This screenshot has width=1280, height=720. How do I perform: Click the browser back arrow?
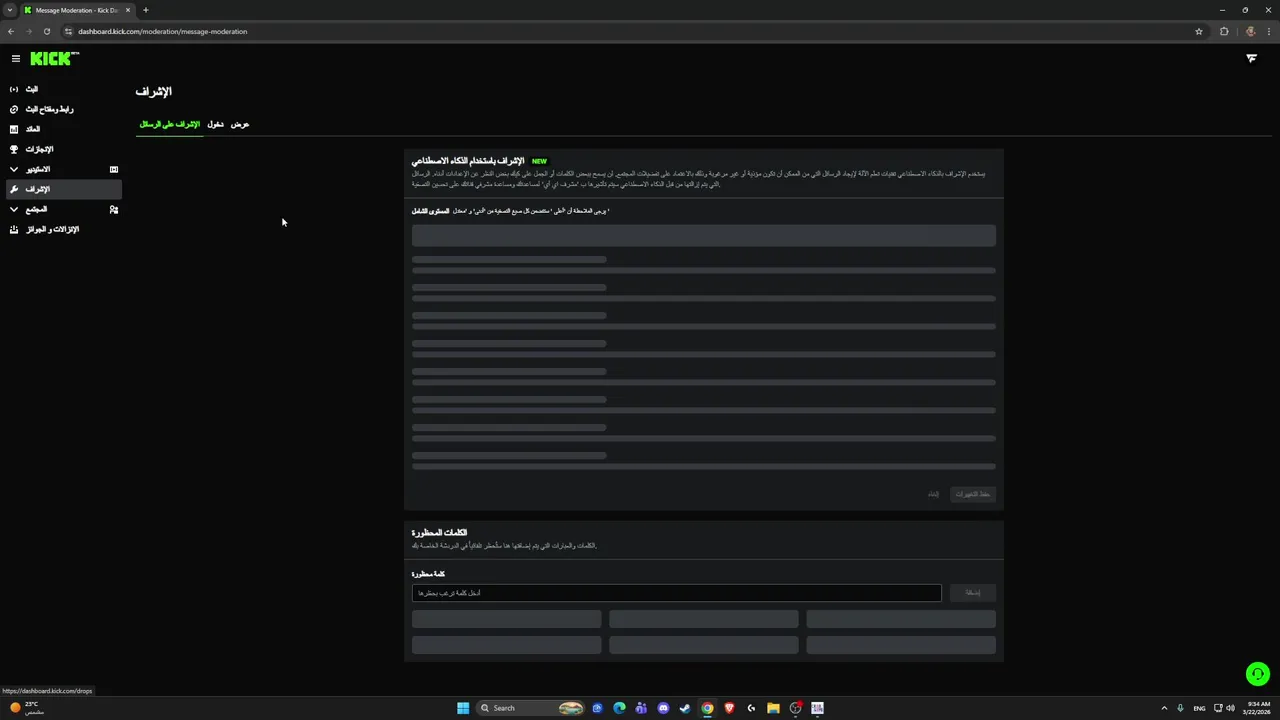click(x=11, y=31)
